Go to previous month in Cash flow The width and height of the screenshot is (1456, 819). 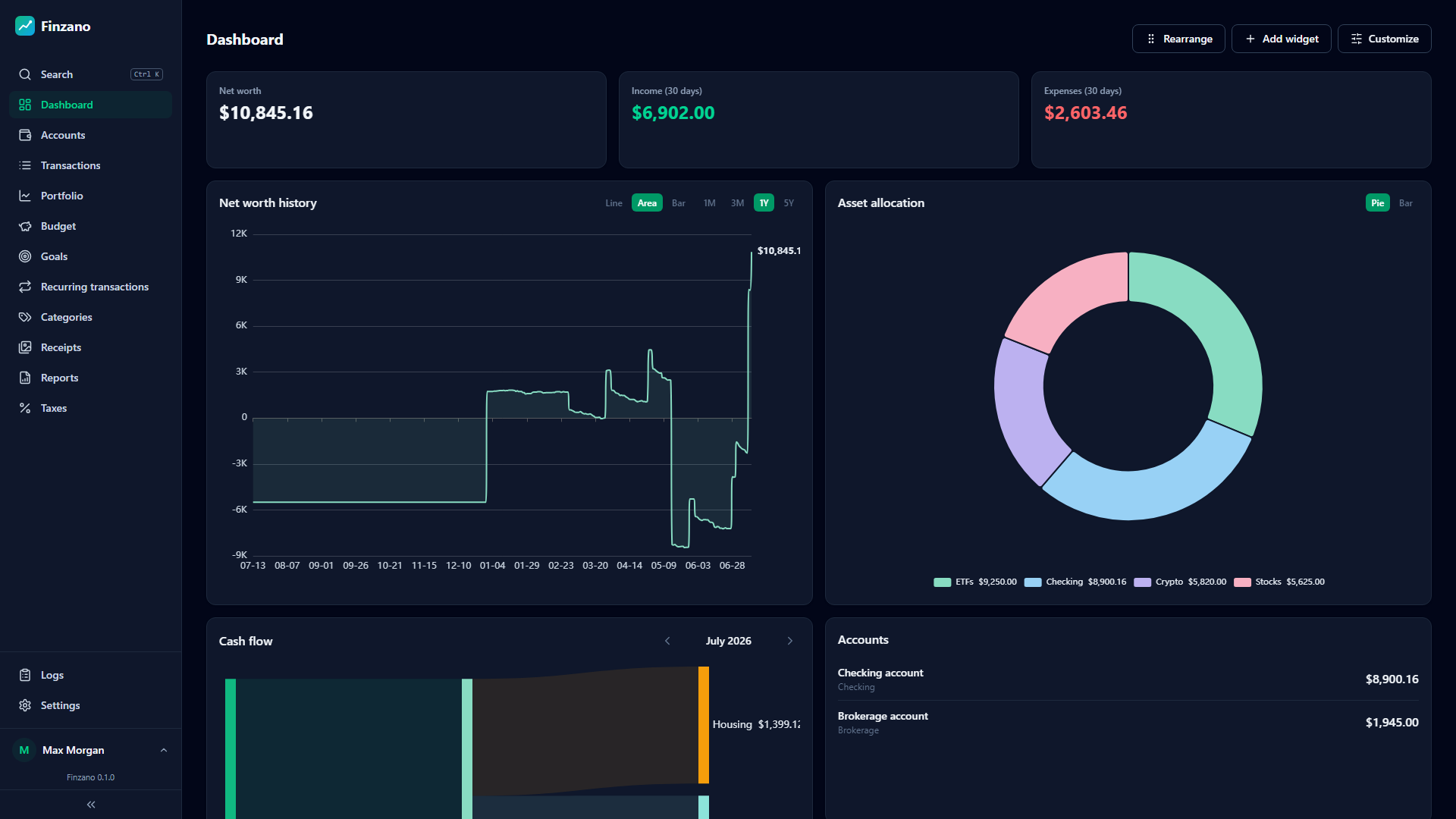(667, 641)
